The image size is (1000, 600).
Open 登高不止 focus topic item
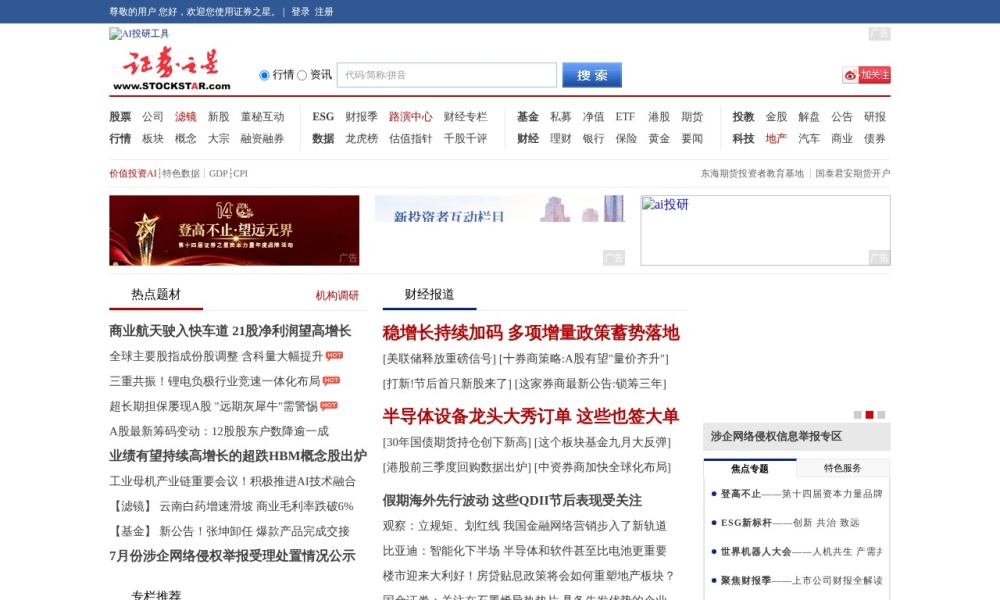801,494
